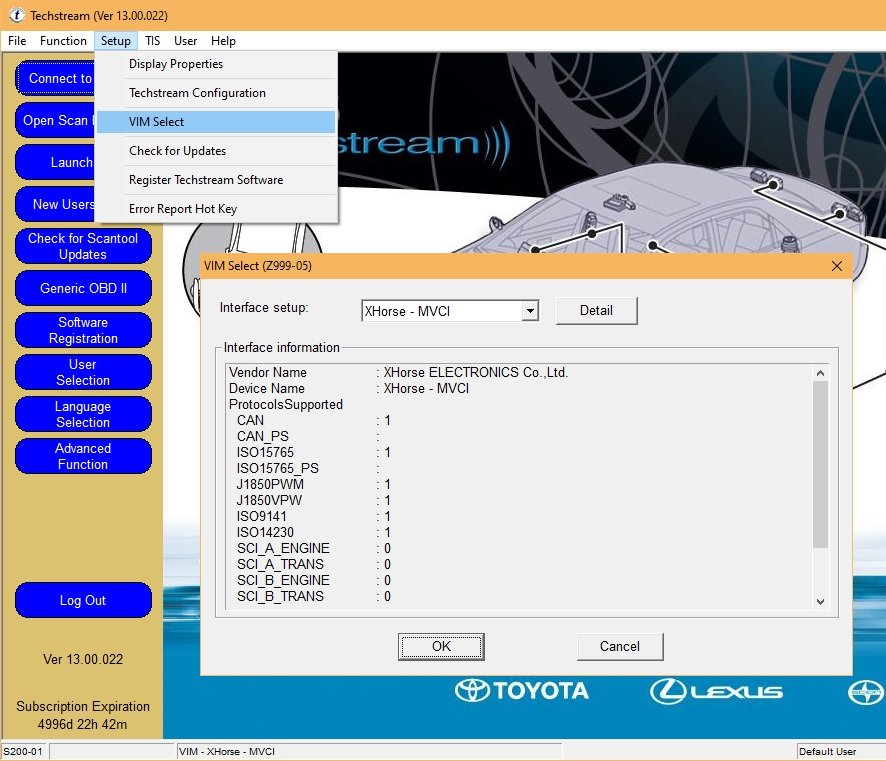886x761 pixels.
Task: Click the Software Registration button
Action: [x=83, y=330]
